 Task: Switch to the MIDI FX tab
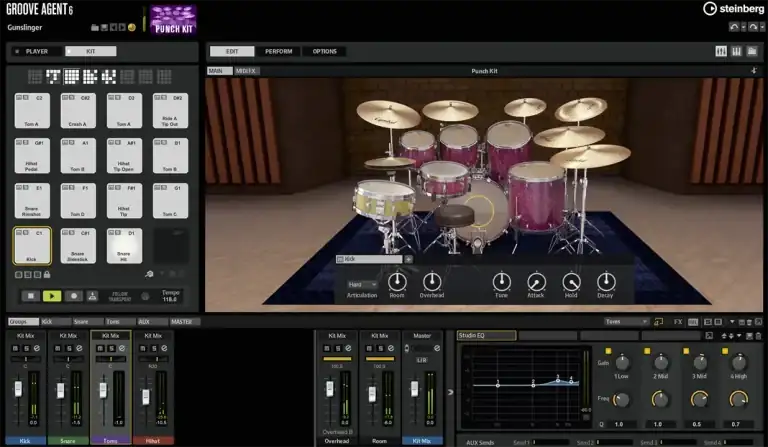click(247, 71)
